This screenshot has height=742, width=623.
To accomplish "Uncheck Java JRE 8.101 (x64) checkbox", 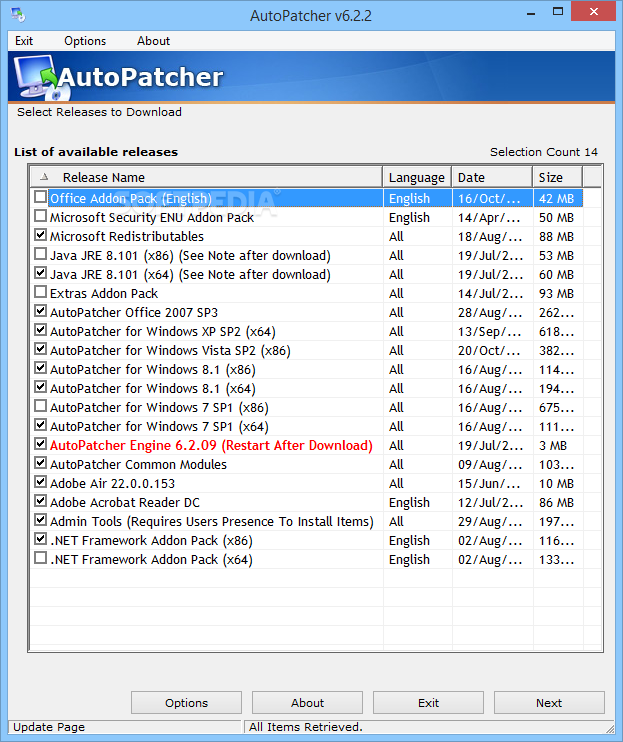I will click(41, 273).
